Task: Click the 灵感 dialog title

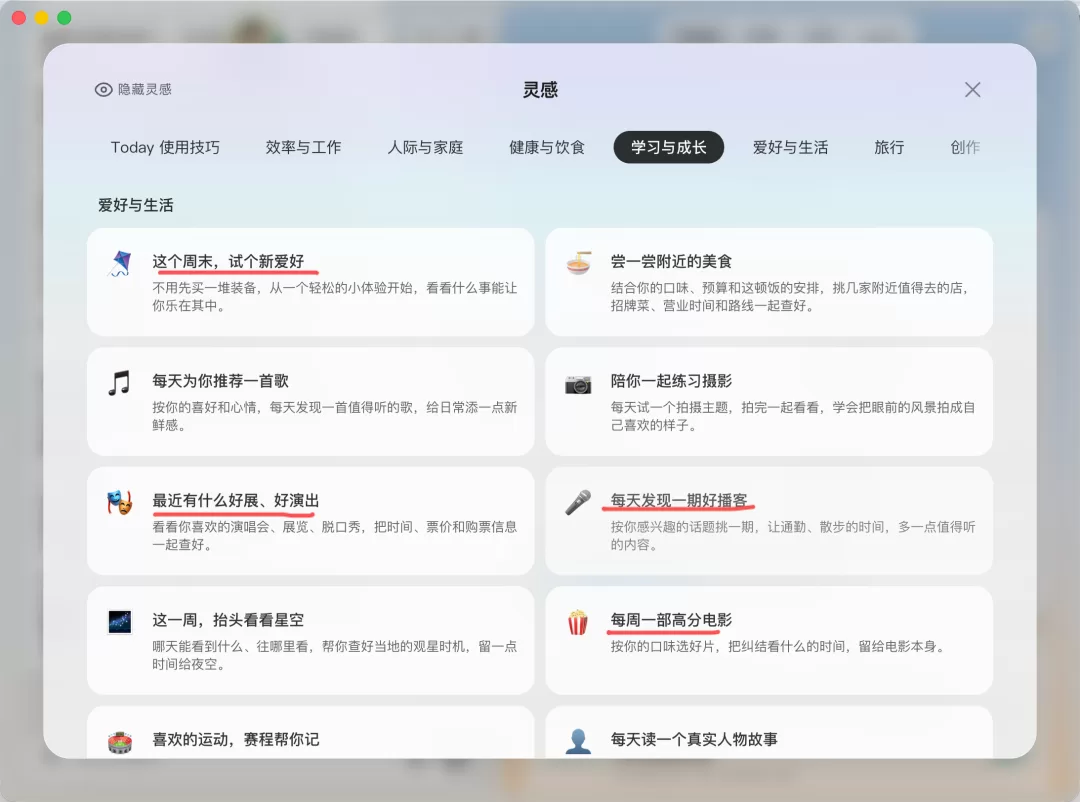Action: [540, 90]
